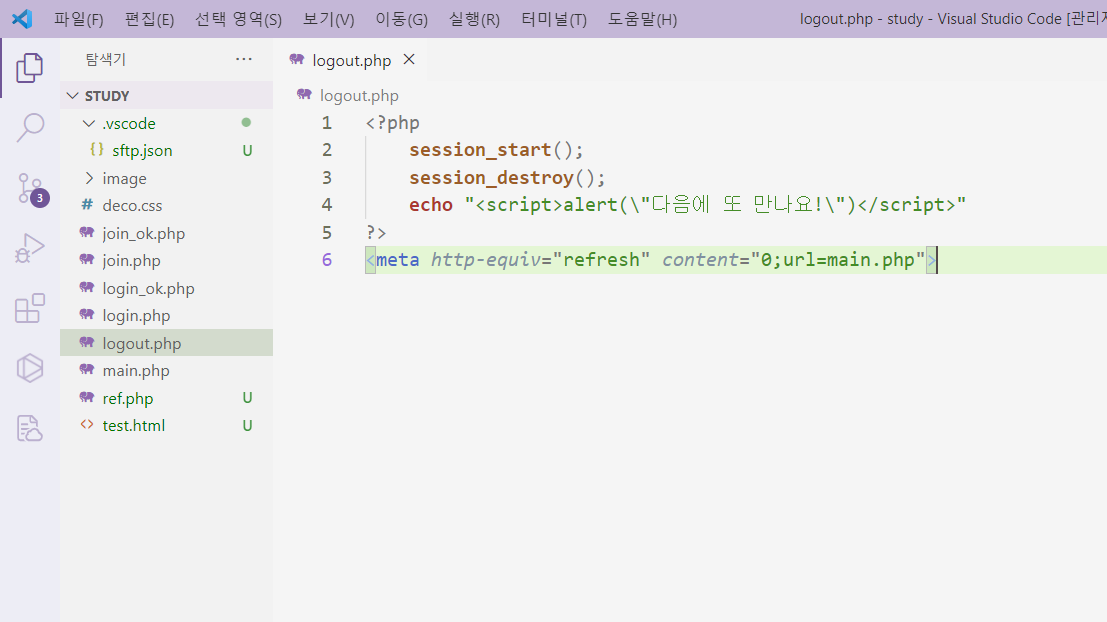Screen dimensions: 1107x622
Task: Click the content attribute on line 6
Action: [700, 260]
